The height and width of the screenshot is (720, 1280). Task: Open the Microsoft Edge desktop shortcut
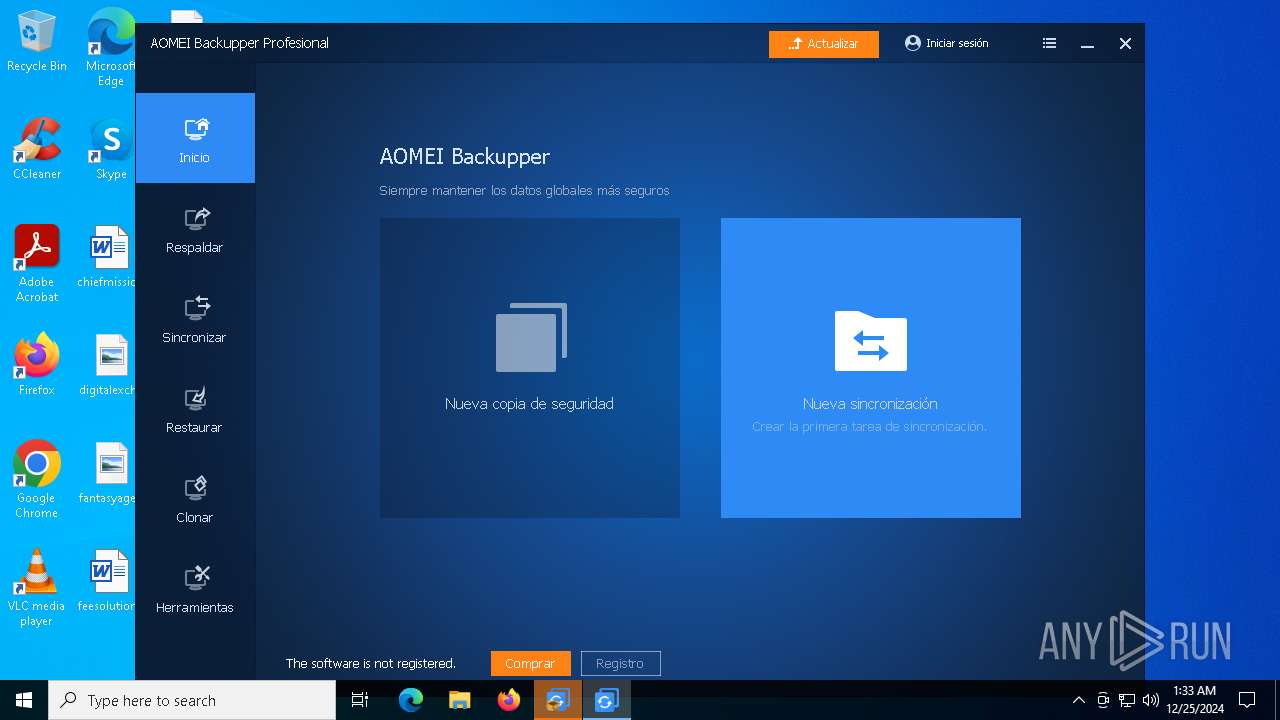[x=111, y=47]
